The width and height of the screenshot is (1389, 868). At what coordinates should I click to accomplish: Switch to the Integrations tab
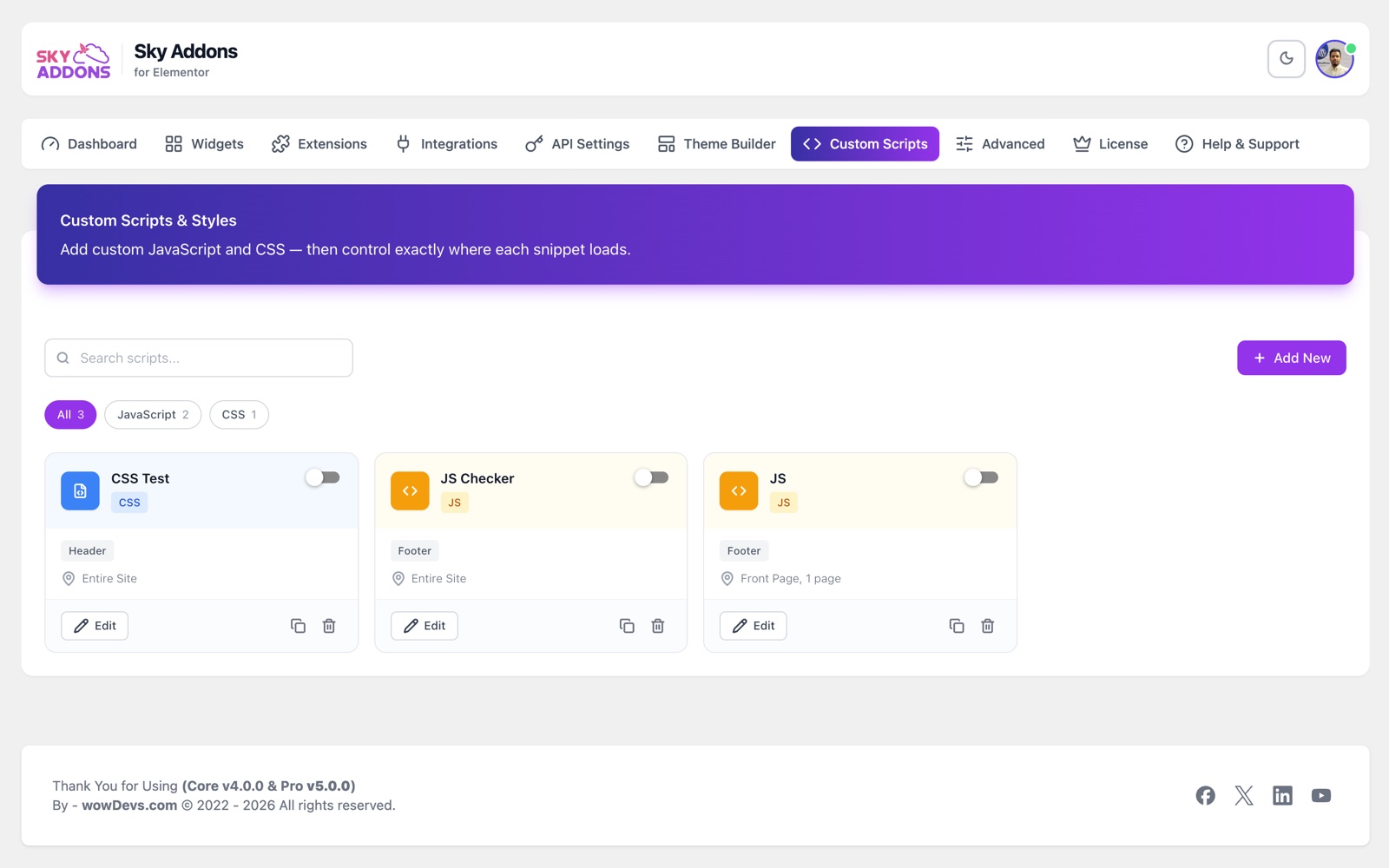pos(446,144)
